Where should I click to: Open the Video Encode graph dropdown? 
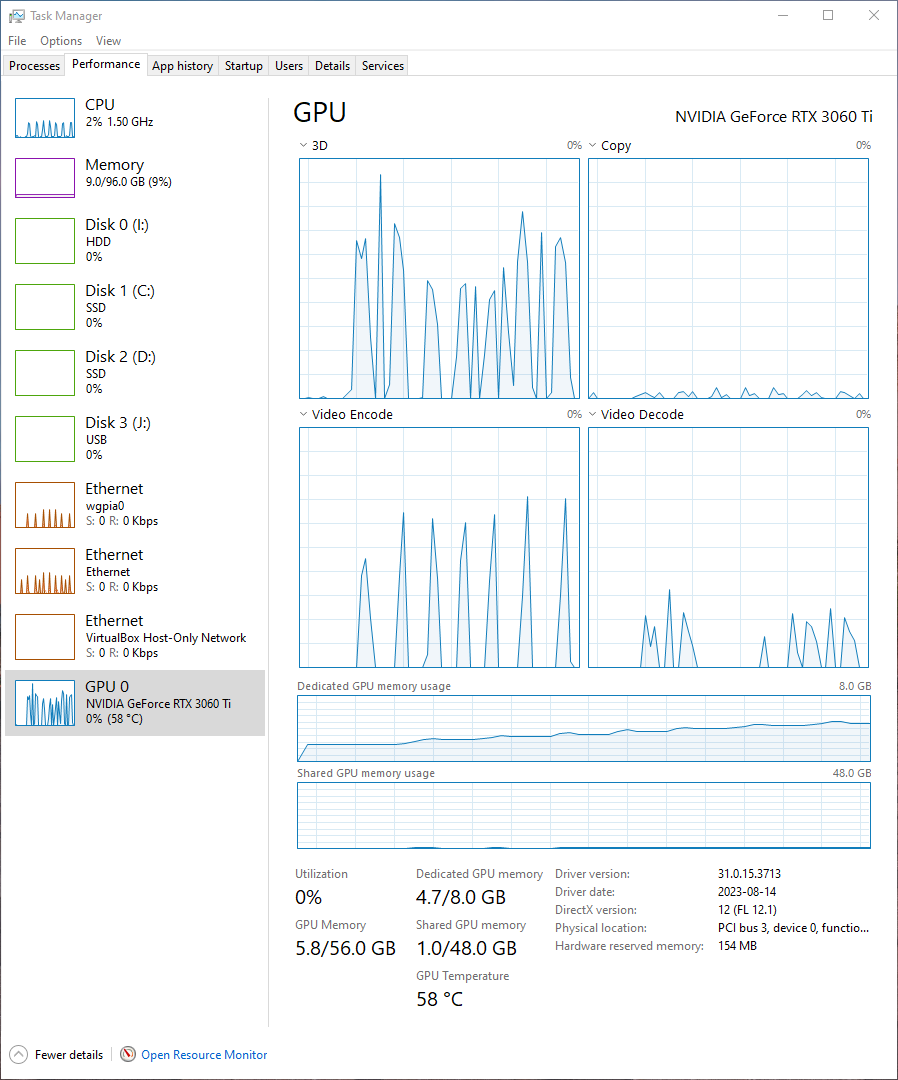[304, 414]
